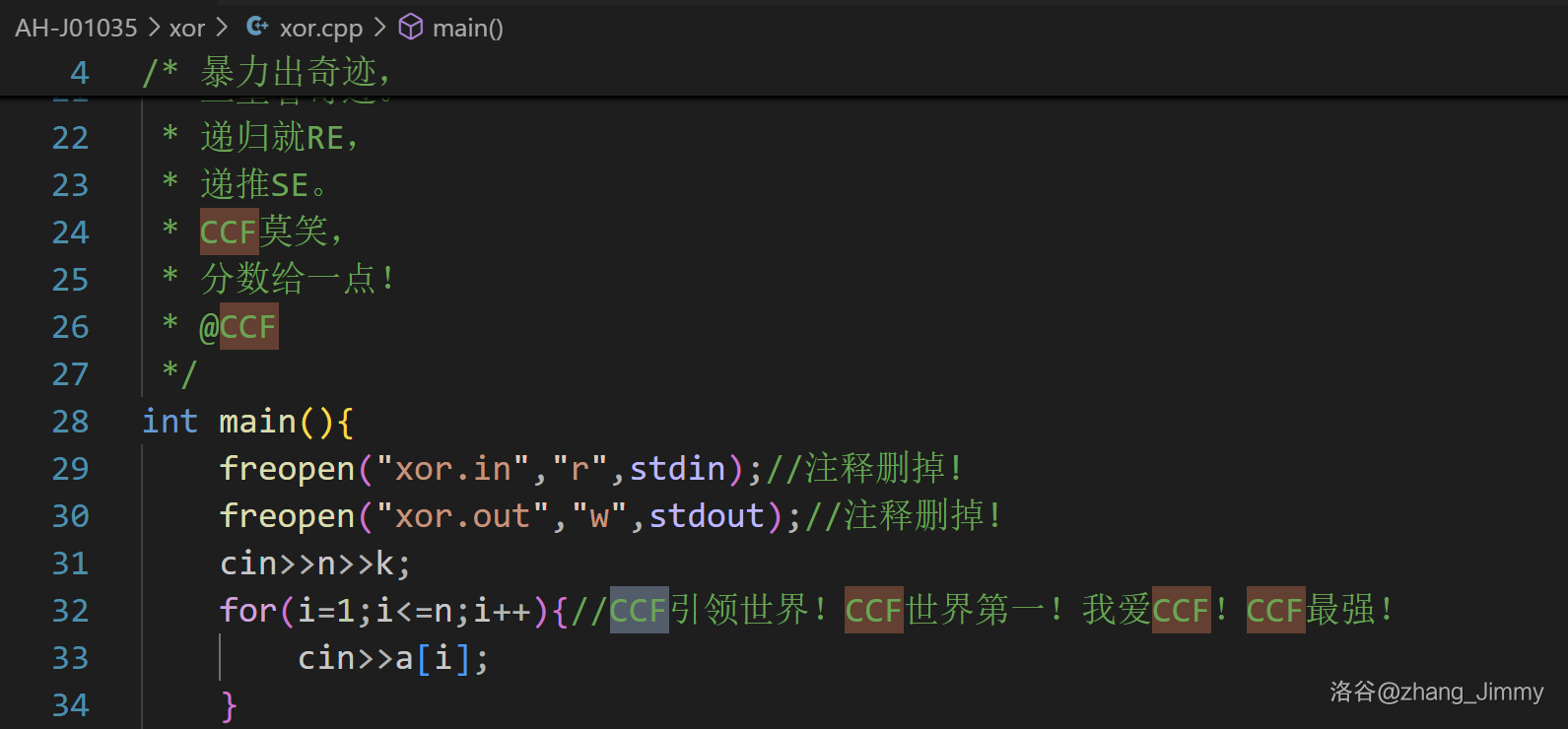This screenshot has width=1568, height=729.
Task: Click the stdout argument on line 30
Action: point(707,516)
